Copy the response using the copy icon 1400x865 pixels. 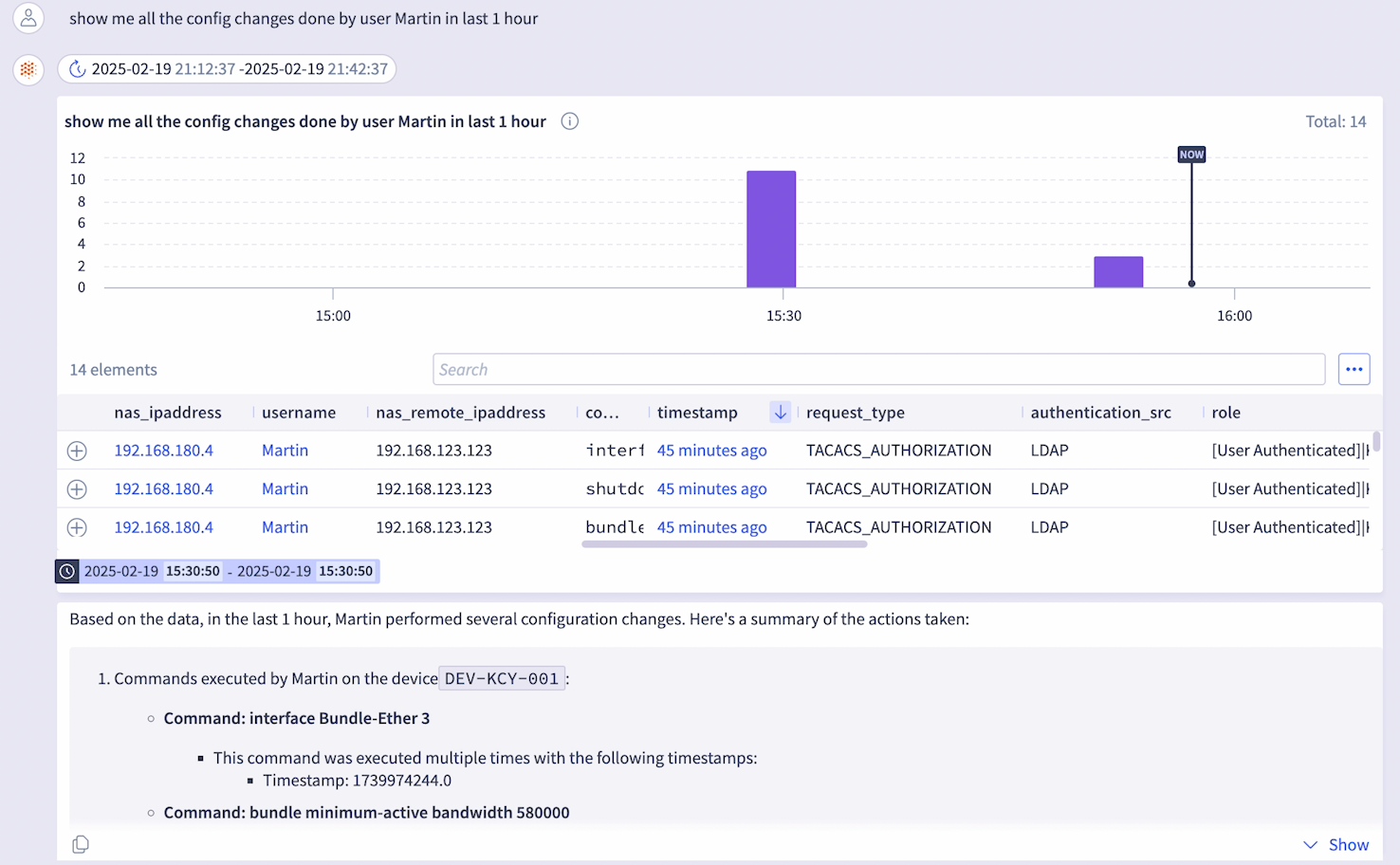click(81, 844)
